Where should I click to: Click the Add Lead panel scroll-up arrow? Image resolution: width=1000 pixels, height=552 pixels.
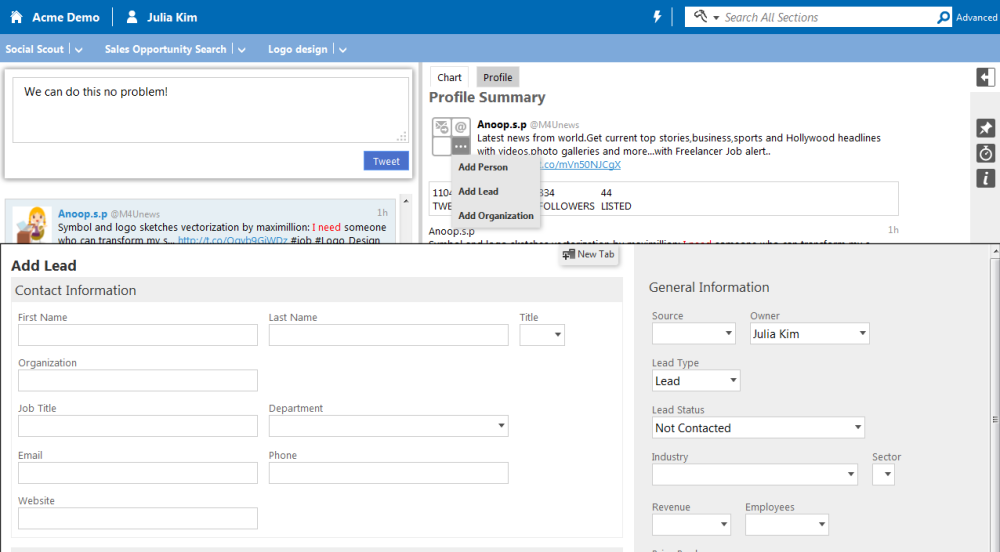click(x=995, y=253)
